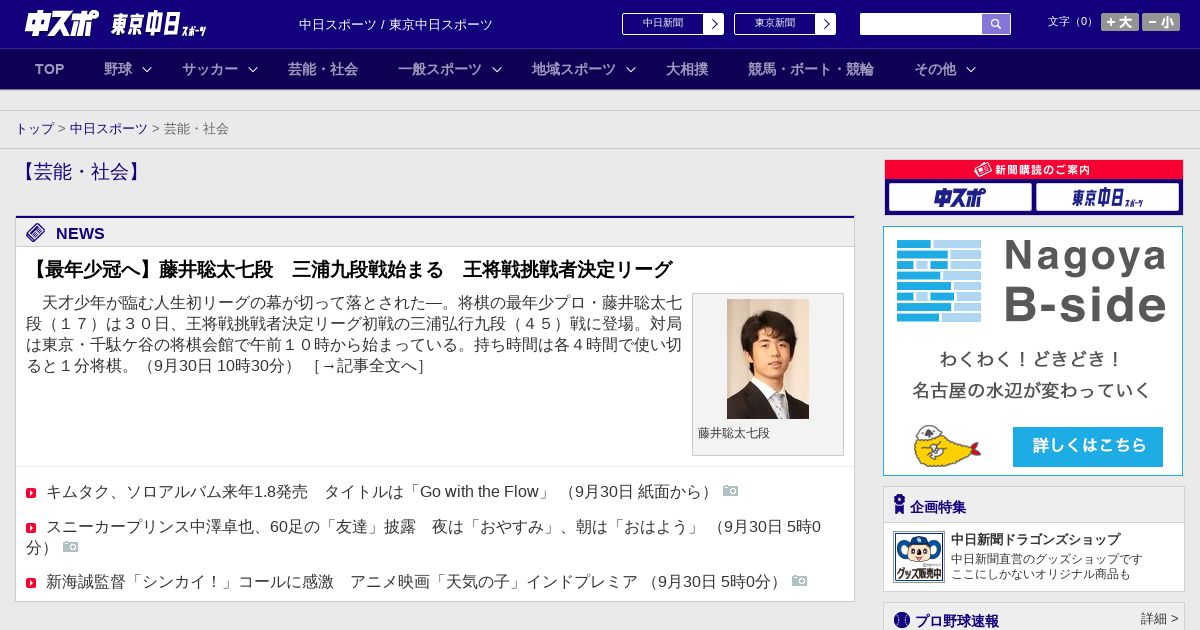Click the 中スポ subscription banner button
The image size is (1200, 630).
[x=960, y=197]
